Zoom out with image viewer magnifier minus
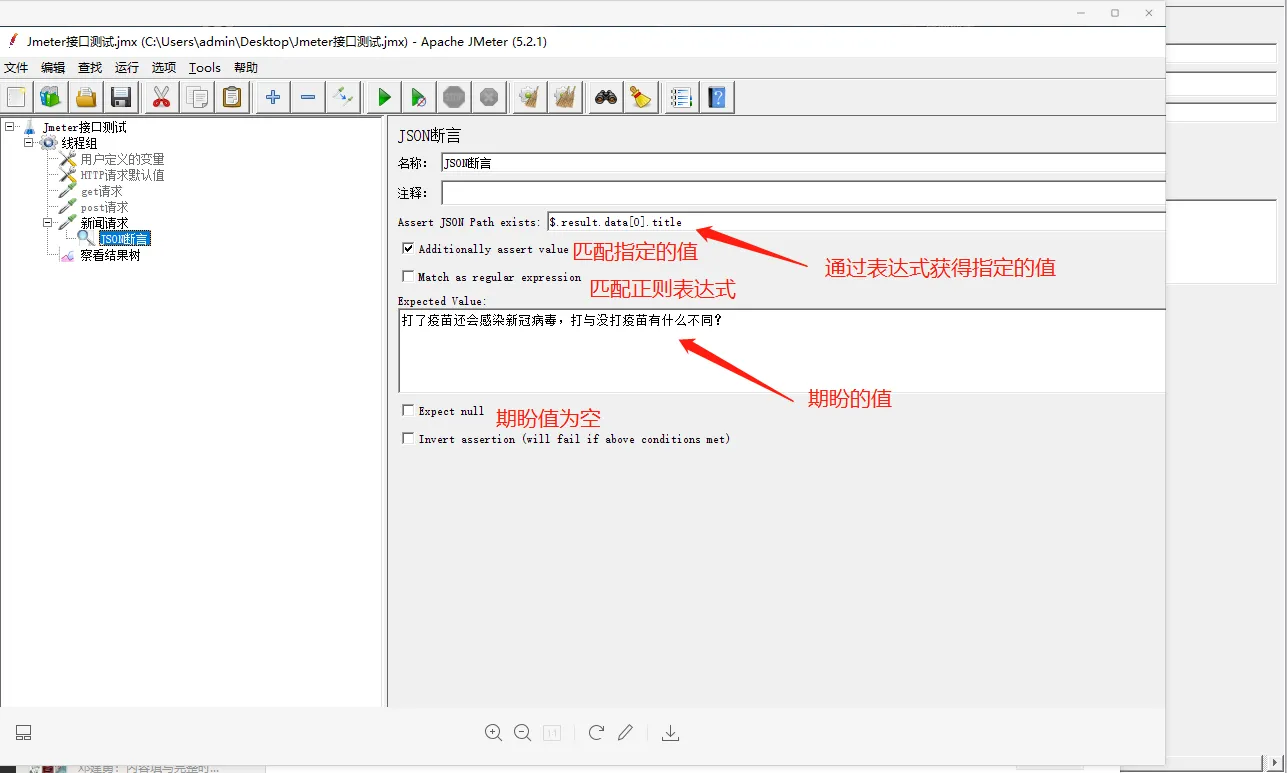1287x773 pixels. 522,733
